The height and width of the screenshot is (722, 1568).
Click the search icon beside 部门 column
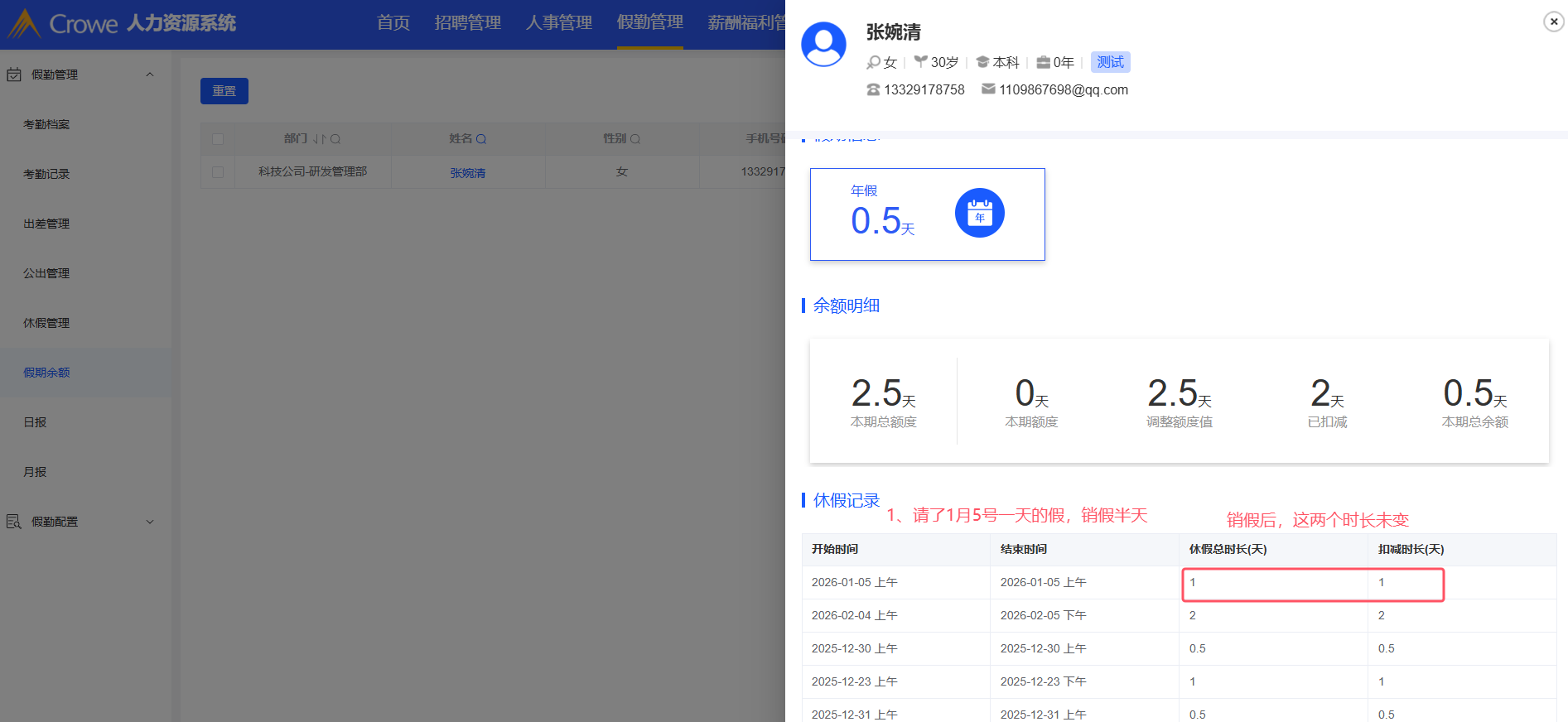pos(335,139)
